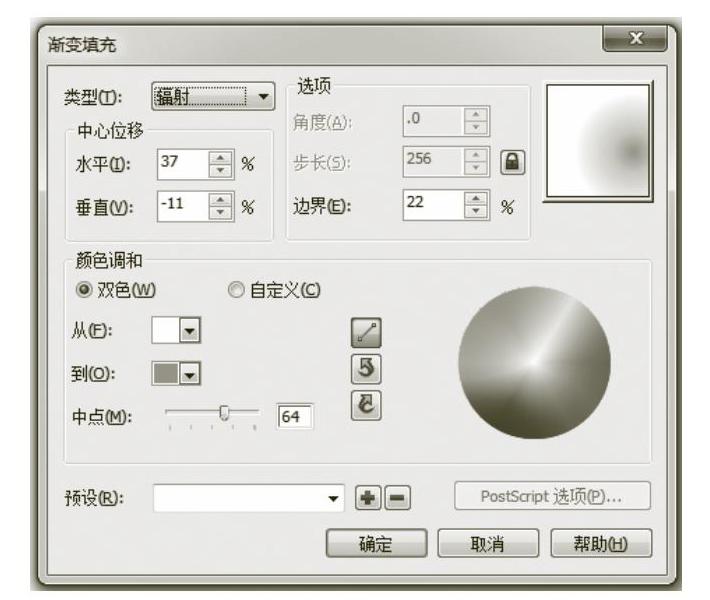Click the gray 到 color swatch
Screen dimensions: 710x600
coord(166,374)
